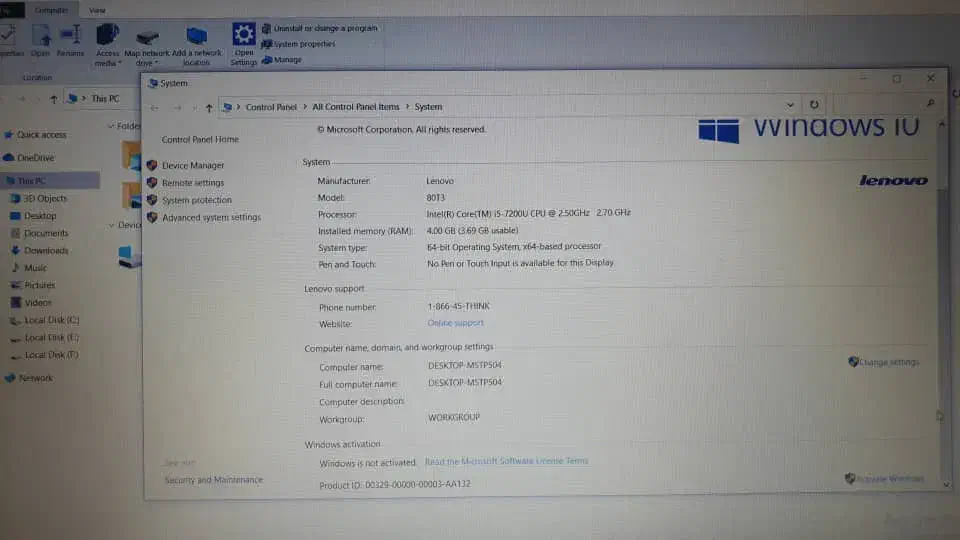
Task: Select All Control Panel Items breadcrumb
Action: pos(356,107)
